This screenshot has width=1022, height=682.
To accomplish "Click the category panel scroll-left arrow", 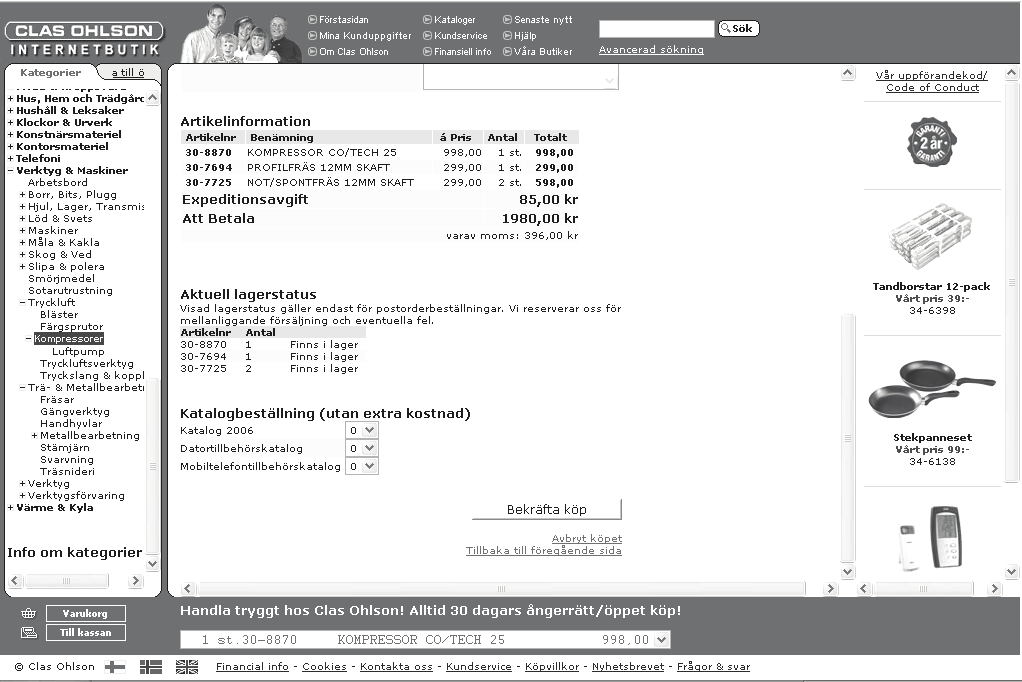I will coord(15,580).
